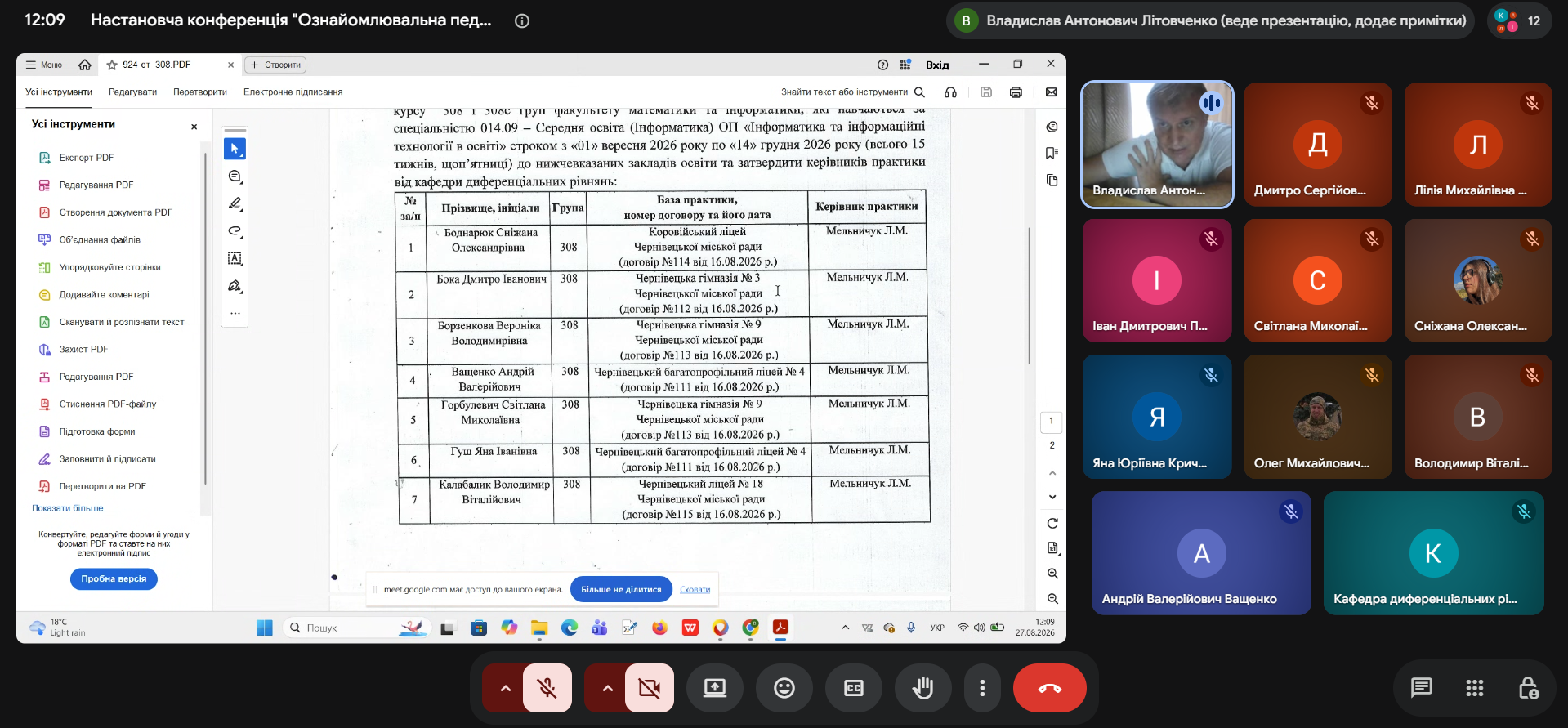1568x728 pixels.
Task: Turn on the microphone in Meet
Action: tap(547, 688)
